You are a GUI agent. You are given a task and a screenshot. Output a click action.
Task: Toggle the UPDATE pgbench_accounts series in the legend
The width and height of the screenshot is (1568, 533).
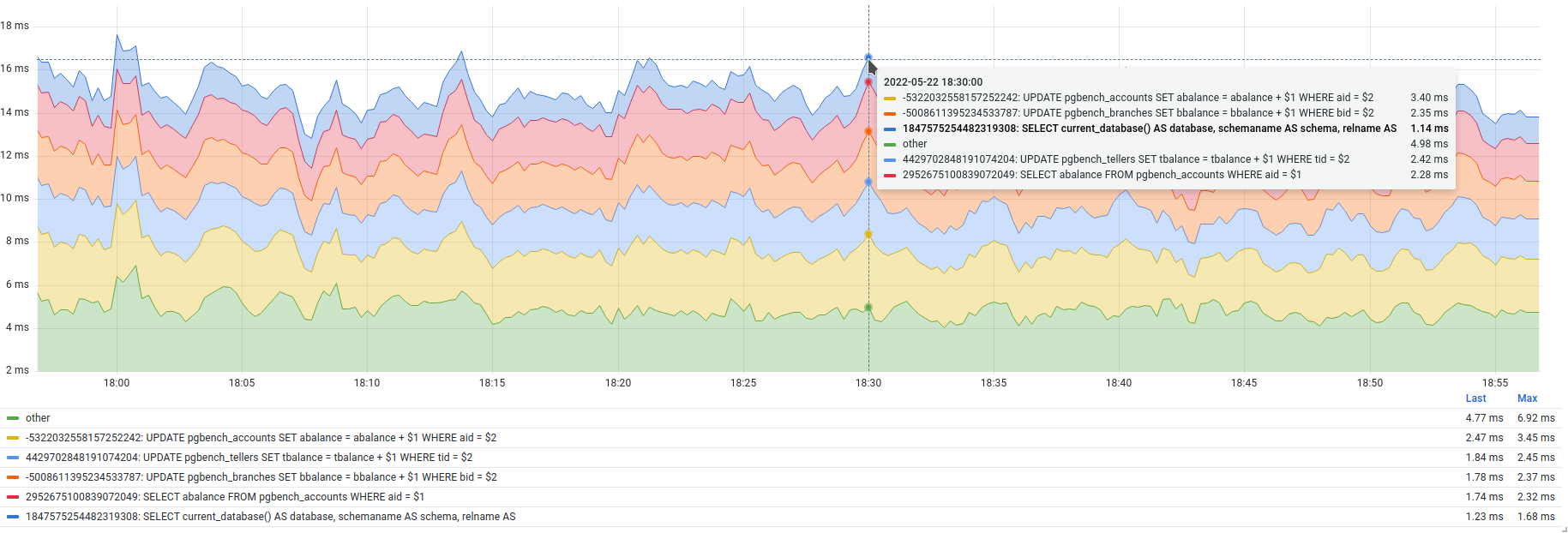261,438
